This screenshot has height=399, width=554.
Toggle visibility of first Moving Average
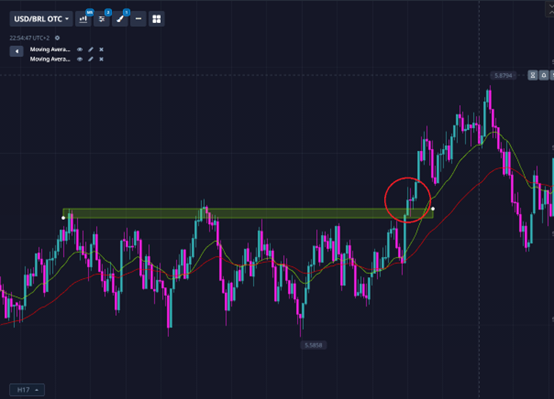80,49
